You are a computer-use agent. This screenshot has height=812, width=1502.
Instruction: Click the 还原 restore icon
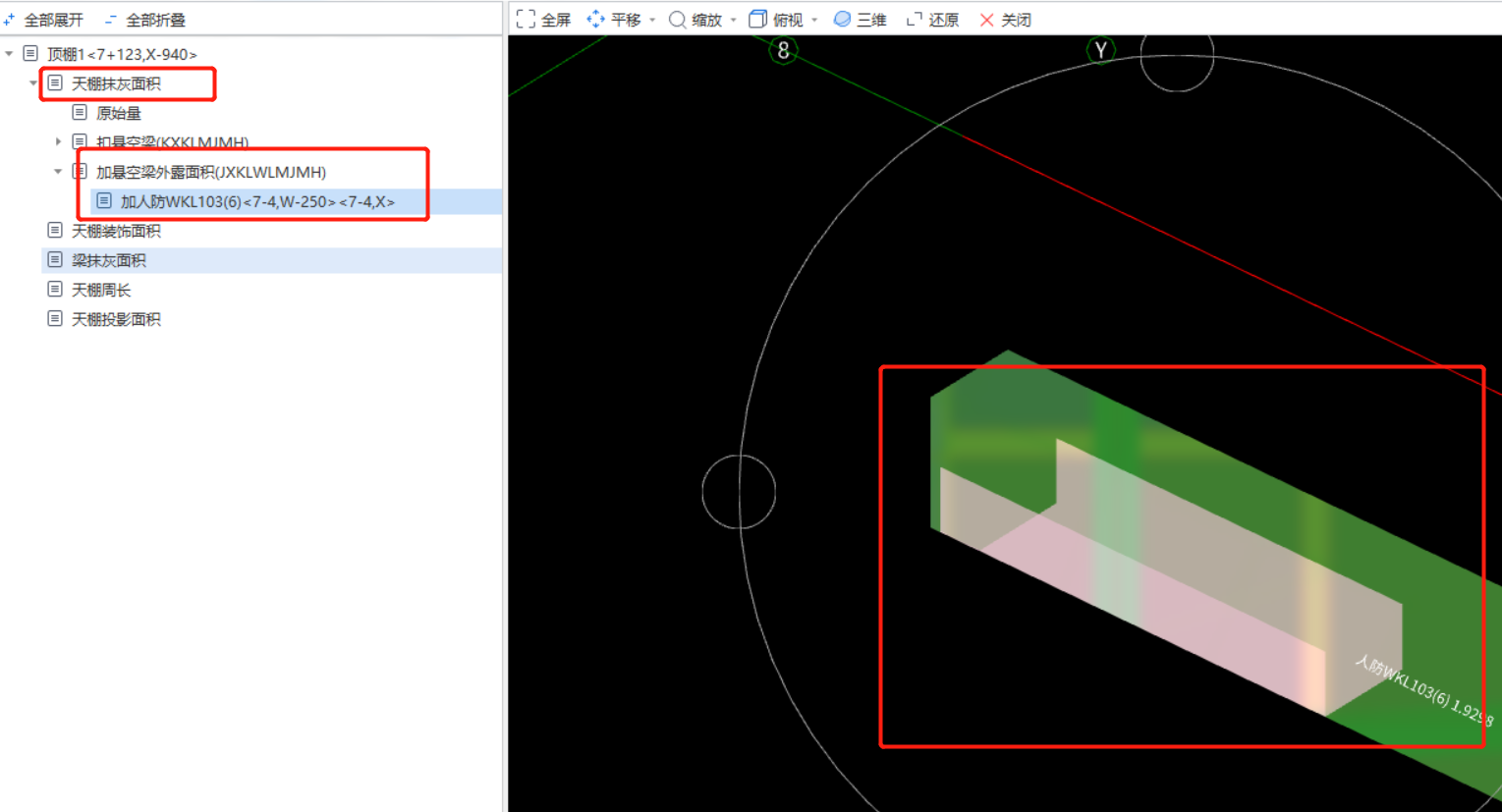[914, 20]
